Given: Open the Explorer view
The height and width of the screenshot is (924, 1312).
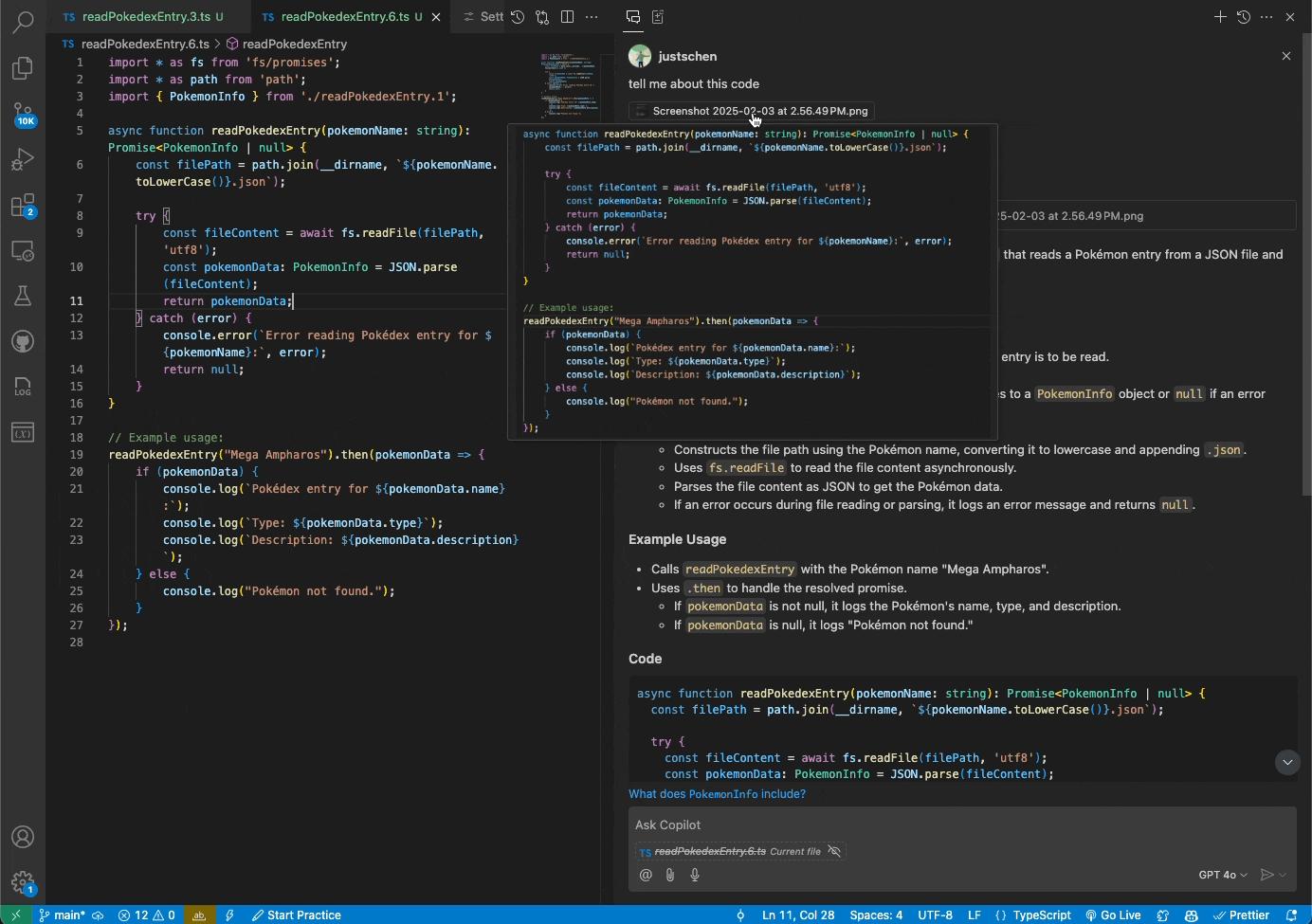Looking at the screenshot, I should point(23,68).
